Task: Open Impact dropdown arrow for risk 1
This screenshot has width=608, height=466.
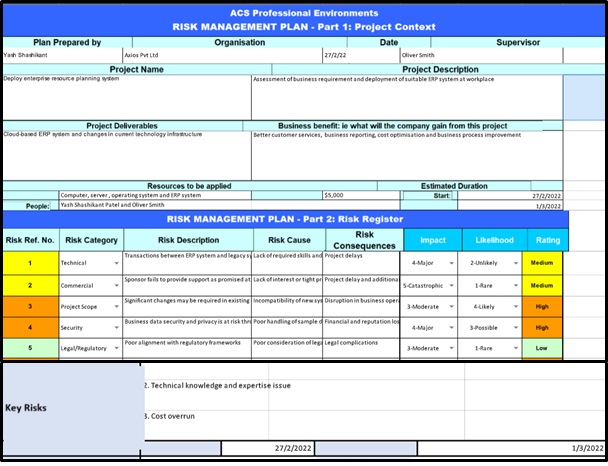Action: (x=451, y=263)
